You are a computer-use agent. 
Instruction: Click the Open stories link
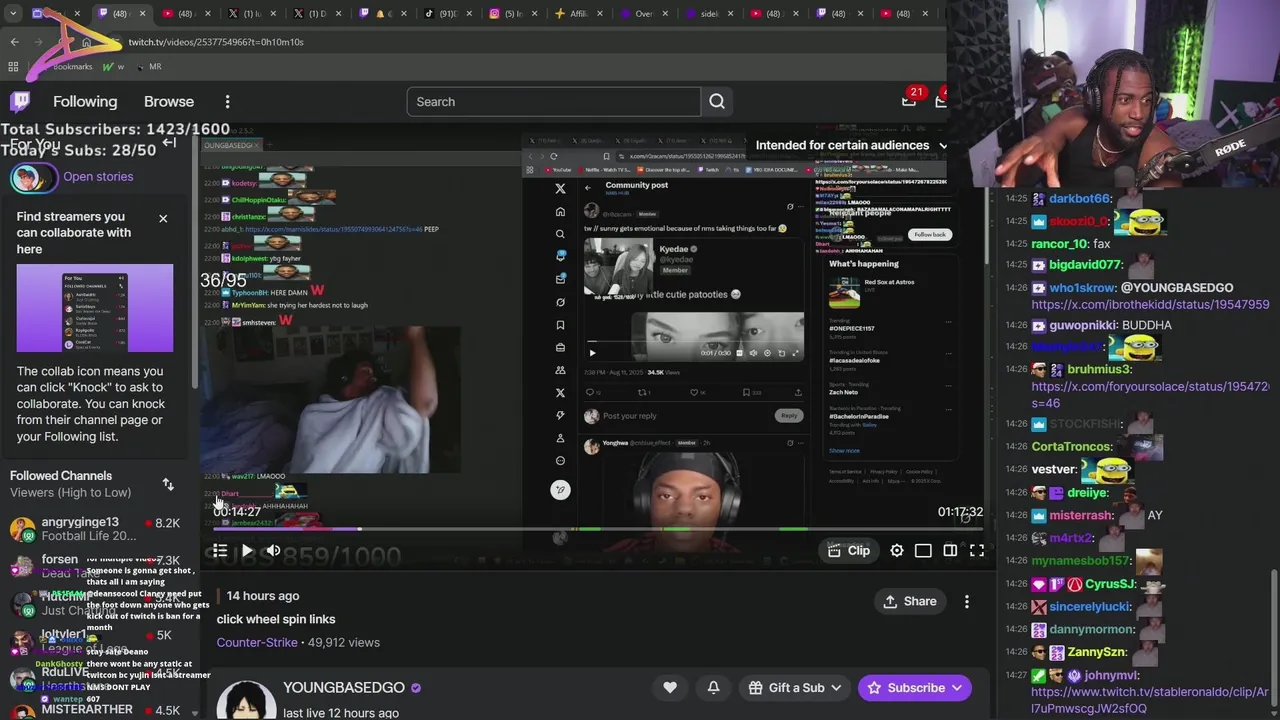click(x=98, y=176)
